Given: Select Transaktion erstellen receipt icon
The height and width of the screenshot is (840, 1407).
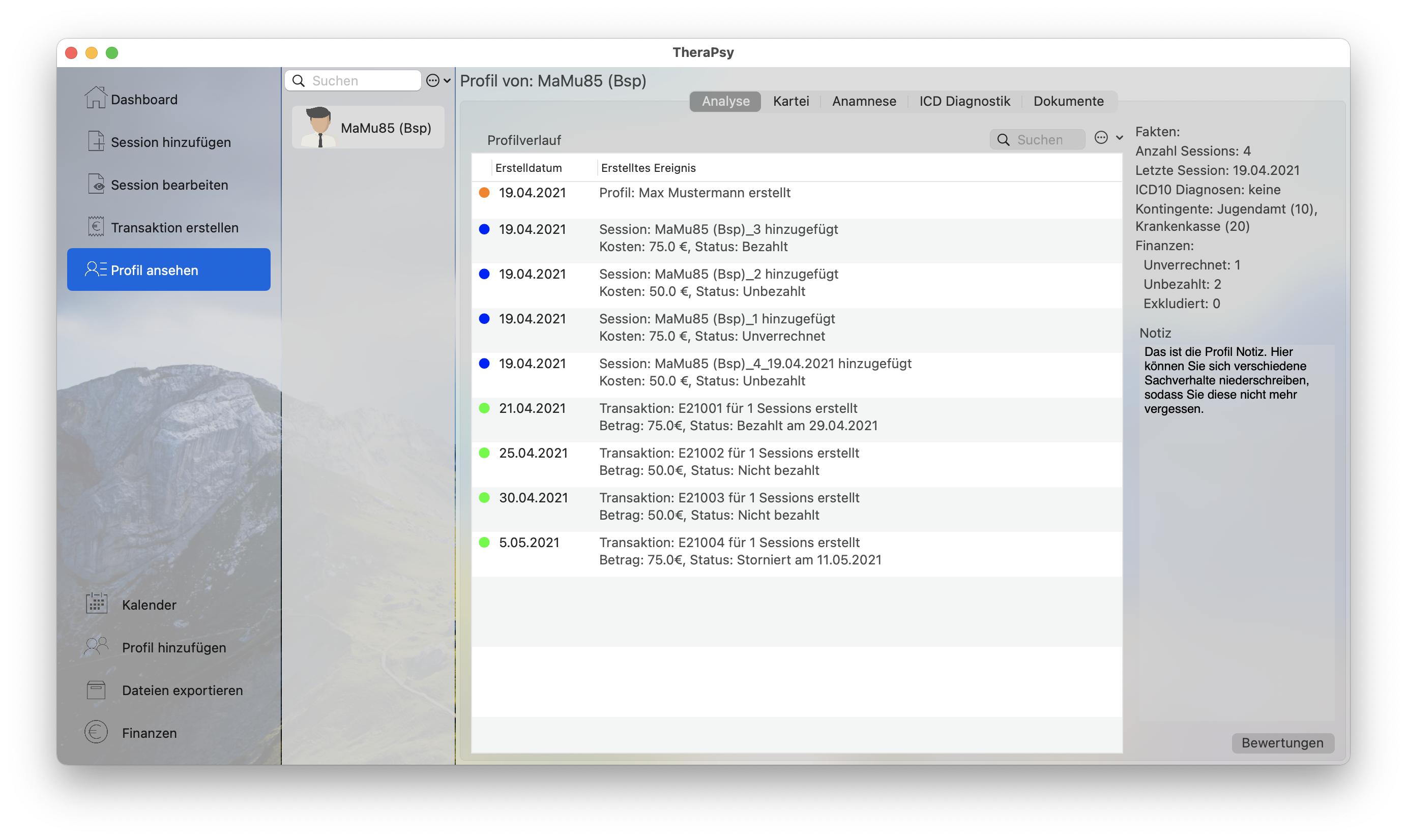Looking at the screenshot, I should 96,226.
